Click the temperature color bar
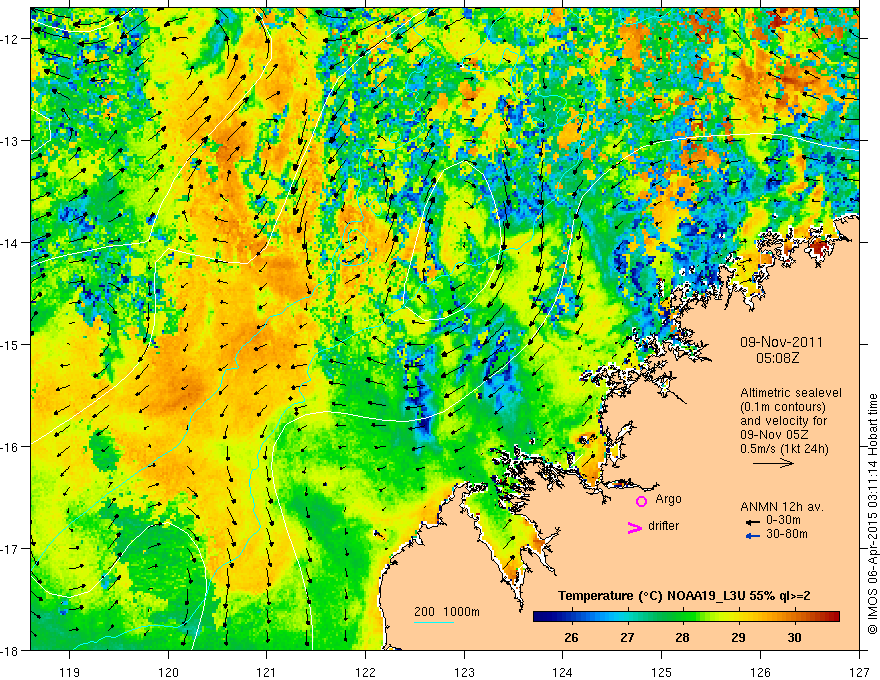Screen dimensions: 880x680 (x=686, y=616)
